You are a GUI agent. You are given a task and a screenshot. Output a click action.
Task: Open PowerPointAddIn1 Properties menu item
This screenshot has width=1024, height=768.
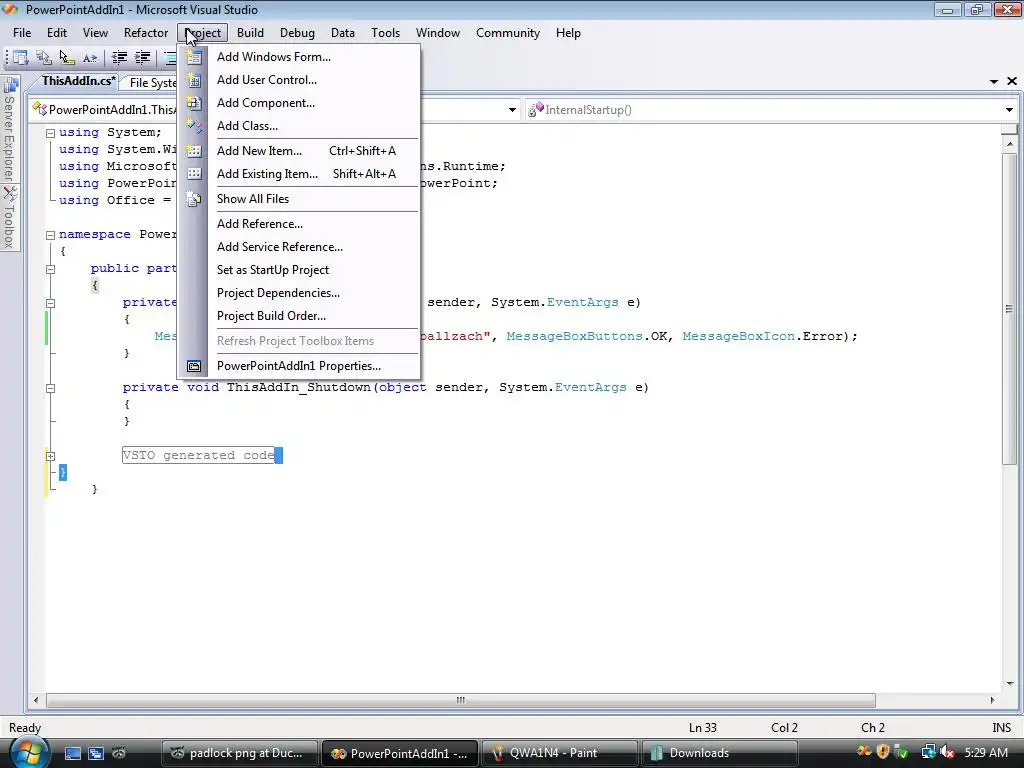point(298,366)
